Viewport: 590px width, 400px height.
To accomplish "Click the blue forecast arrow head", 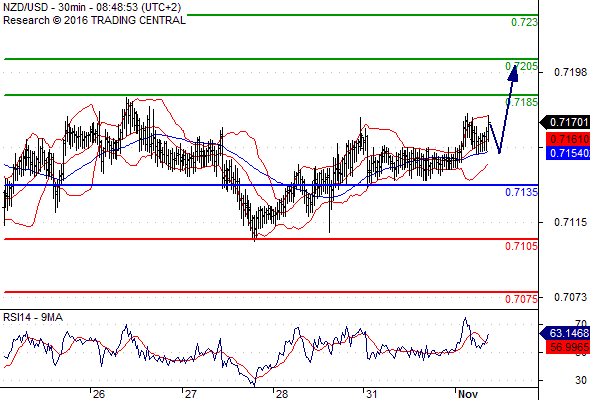I will point(513,73).
